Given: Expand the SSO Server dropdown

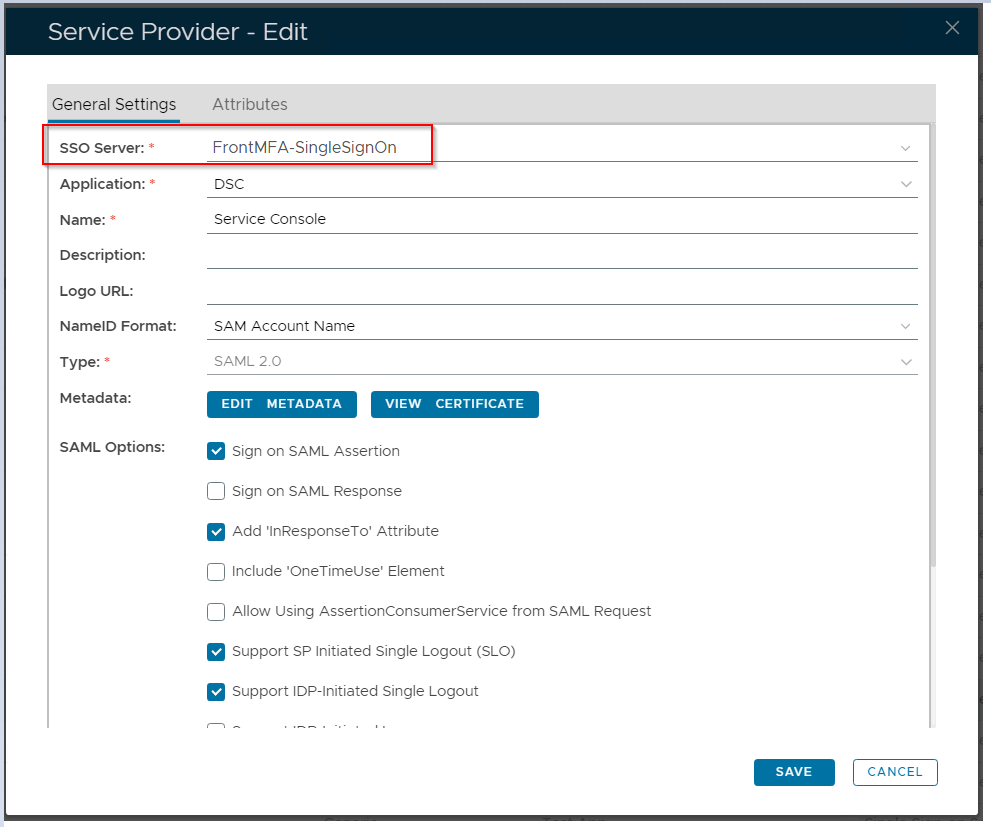Looking at the screenshot, I should (x=905, y=148).
